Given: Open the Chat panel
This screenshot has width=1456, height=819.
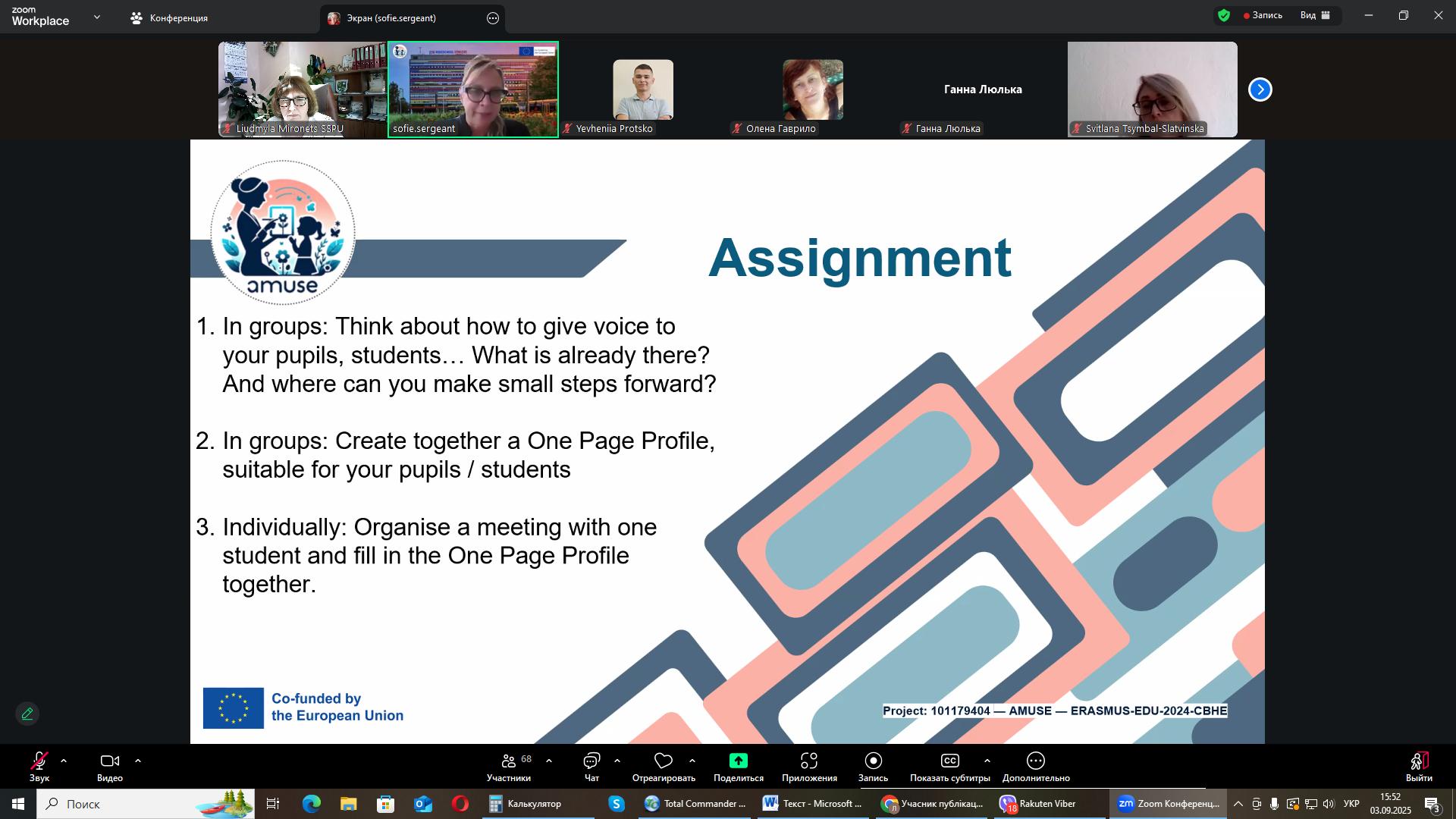Looking at the screenshot, I should click(591, 761).
